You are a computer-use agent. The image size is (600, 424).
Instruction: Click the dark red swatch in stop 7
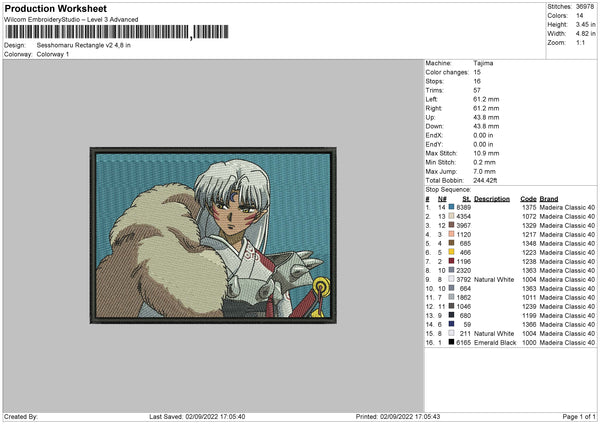(x=452, y=261)
